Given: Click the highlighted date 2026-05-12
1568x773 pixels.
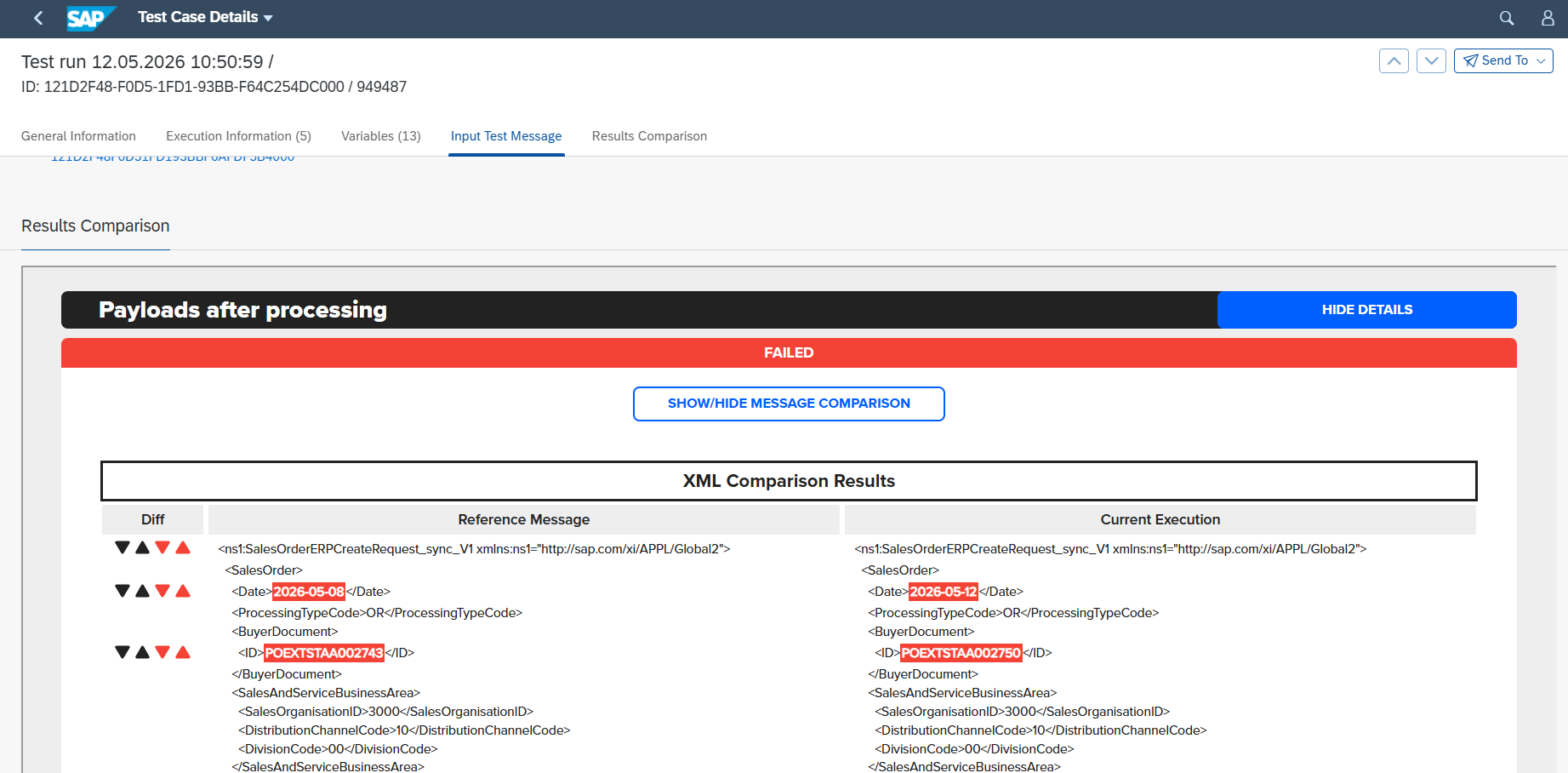Looking at the screenshot, I should pos(944,592).
